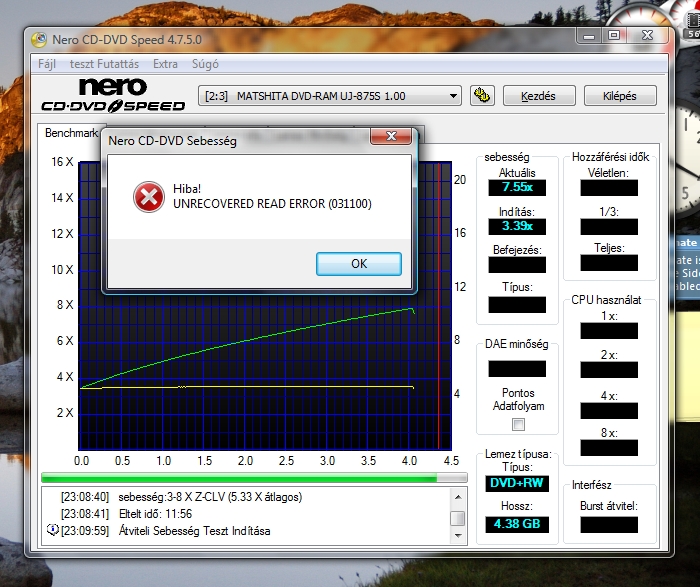Click the Burst átvitel value field
This screenshot has height=587, width=700.
tap(609, 525)
